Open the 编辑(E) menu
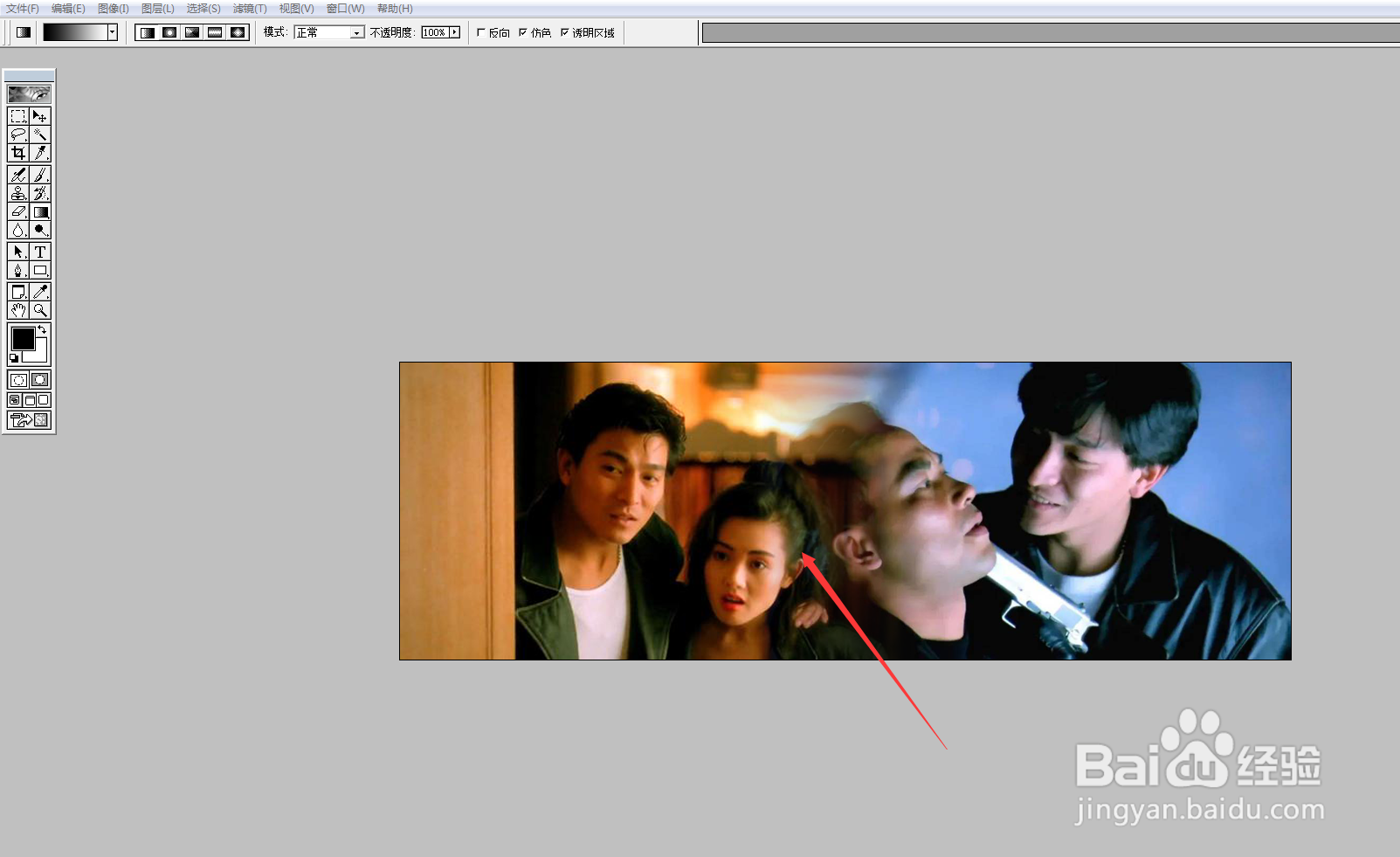This screenshot has height=857, width=1400. tap(68, 9)
